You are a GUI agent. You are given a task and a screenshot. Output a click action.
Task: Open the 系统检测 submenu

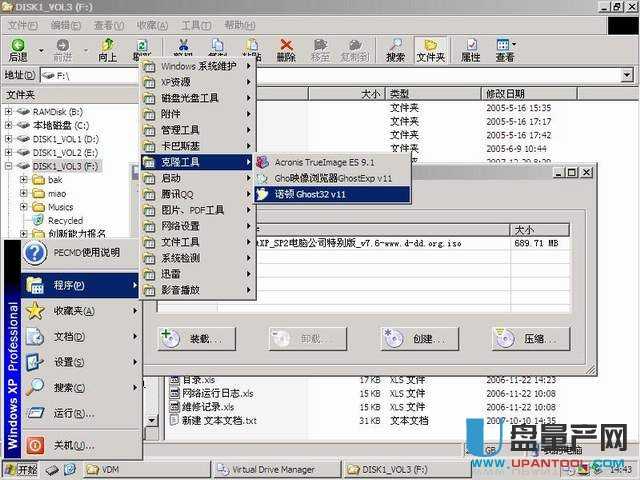pyautogui.click(x=198, y=258)
